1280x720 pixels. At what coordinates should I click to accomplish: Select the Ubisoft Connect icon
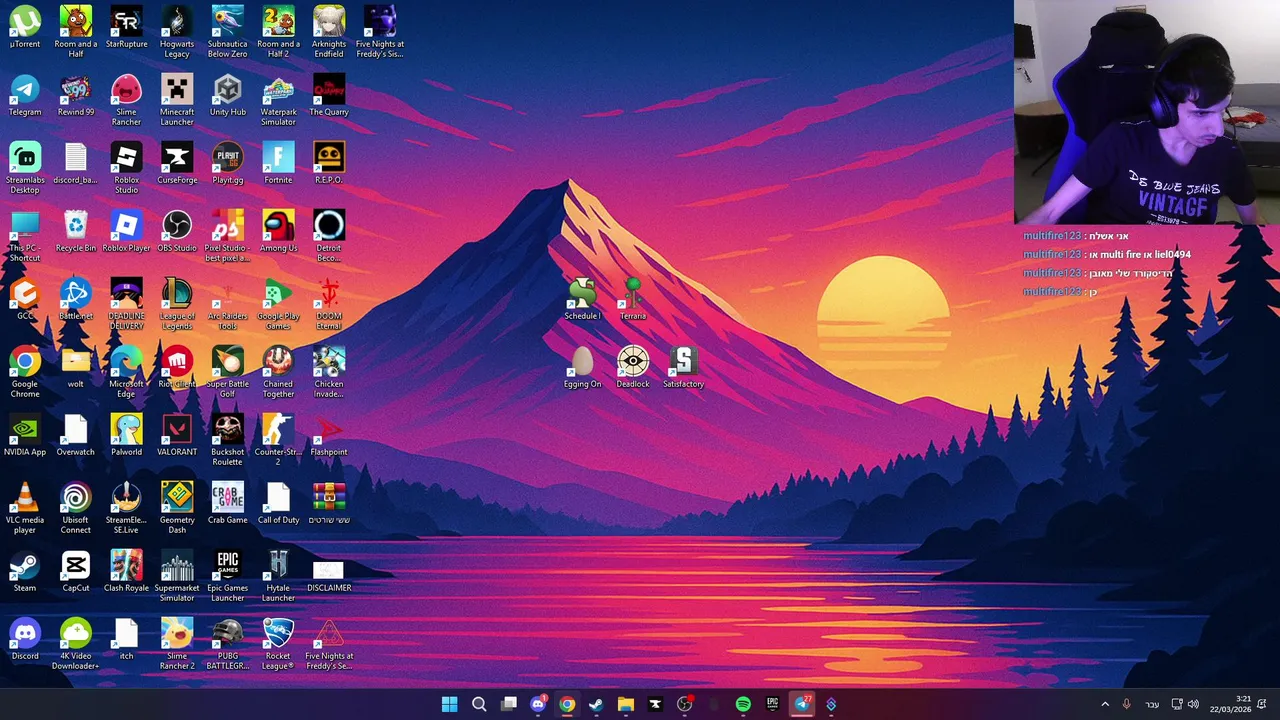tap(76, 508)
